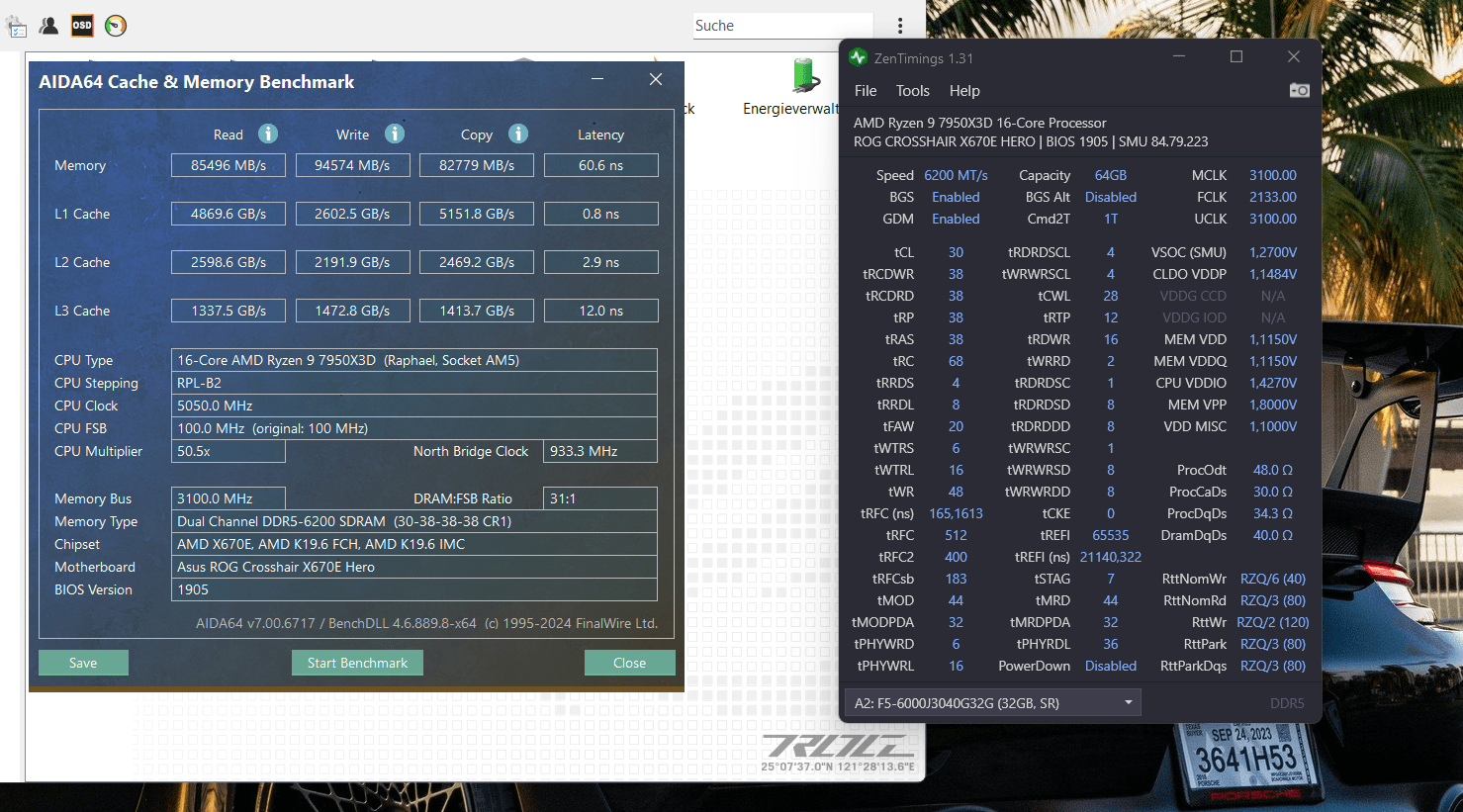Screen dimensions: 1463x812
Task: Click CPU Stepping value RPL-B2
Action: (413, 383)
